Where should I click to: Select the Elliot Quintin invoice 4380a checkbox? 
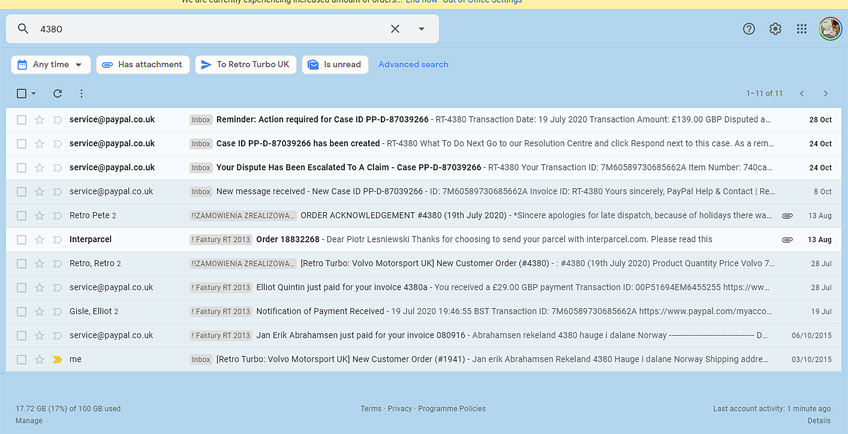pyautogui.click(x=21, y=287)
